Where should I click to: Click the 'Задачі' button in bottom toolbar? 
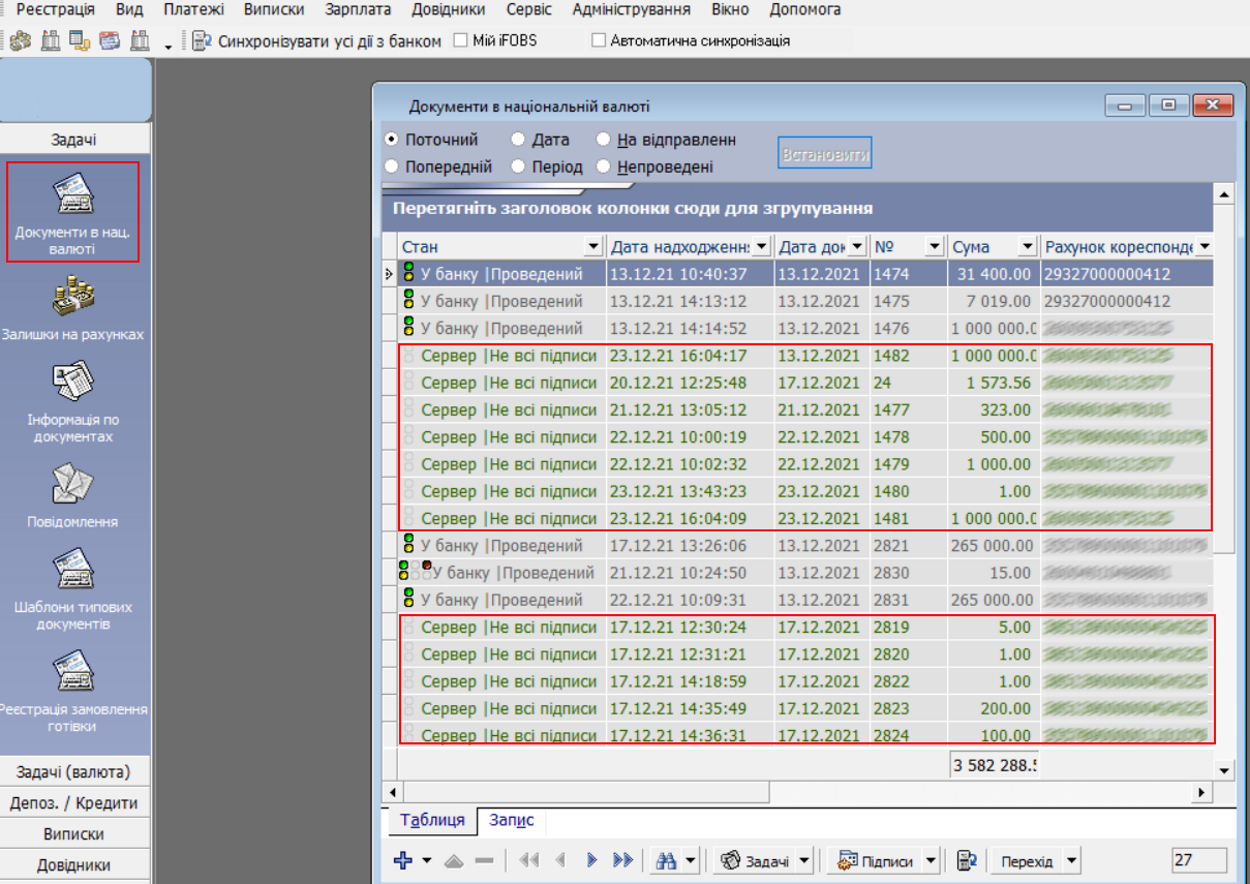[755, 860]
